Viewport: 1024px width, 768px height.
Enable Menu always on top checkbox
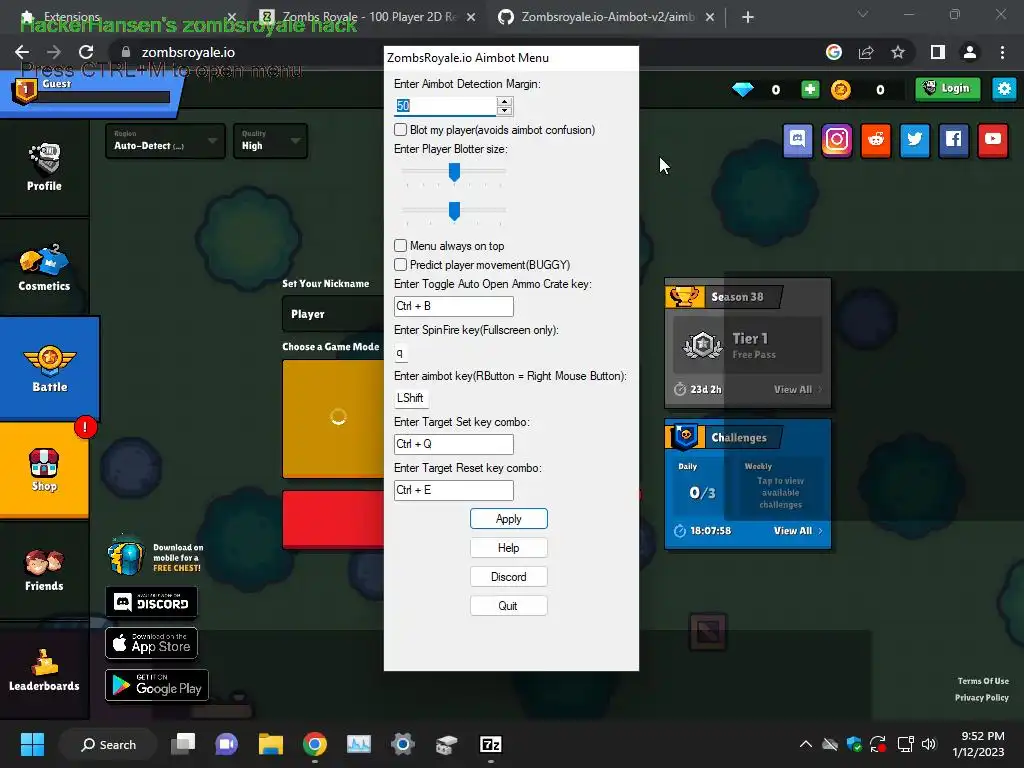[401, 246]
